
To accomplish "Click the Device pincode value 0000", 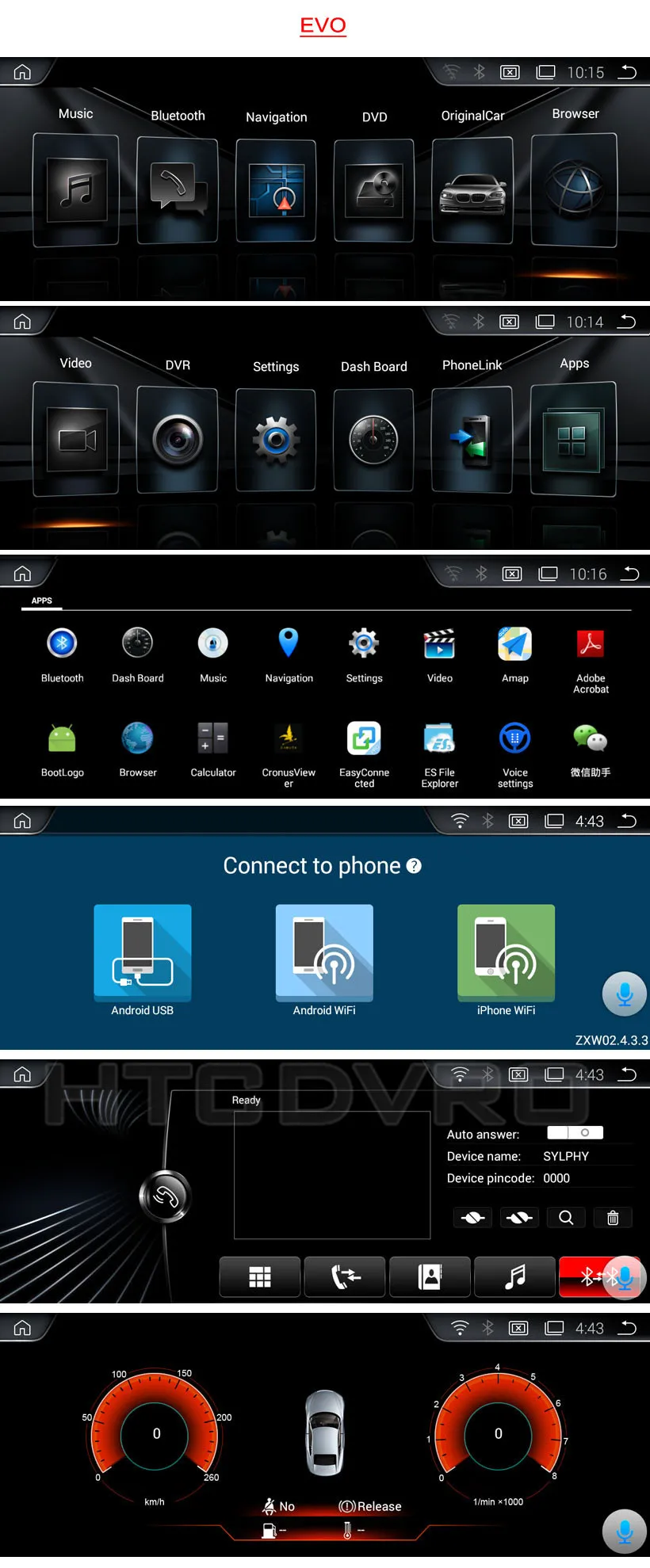I will 556,1178.
